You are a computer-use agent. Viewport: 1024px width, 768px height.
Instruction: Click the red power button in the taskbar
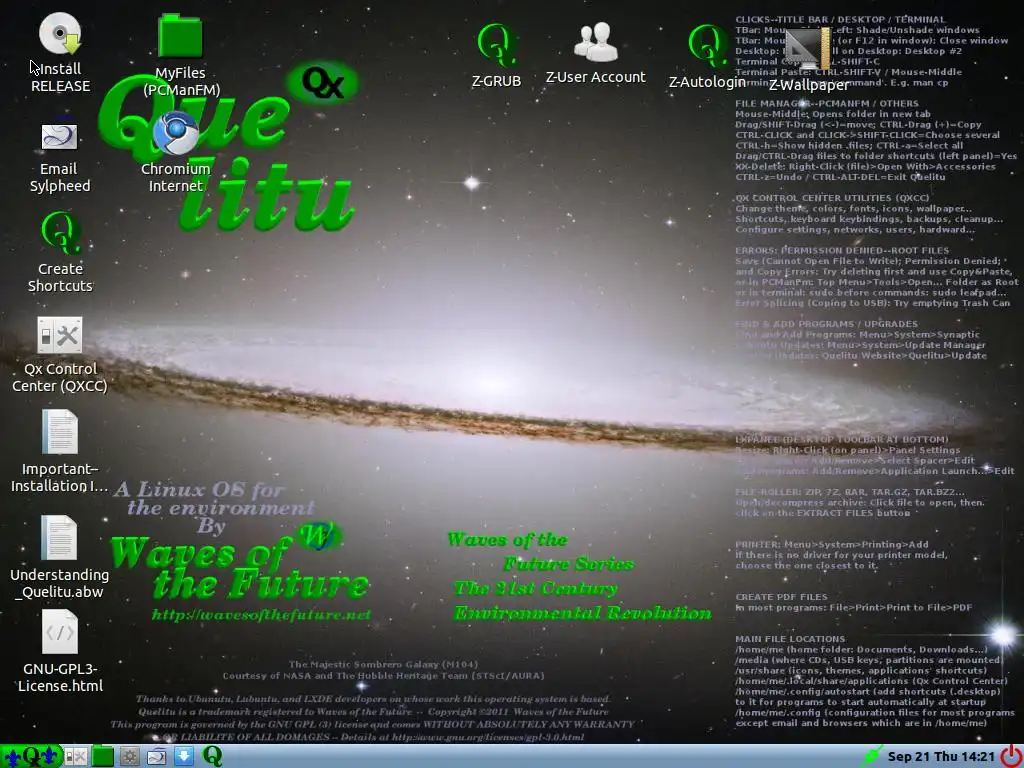(1010, 756)
